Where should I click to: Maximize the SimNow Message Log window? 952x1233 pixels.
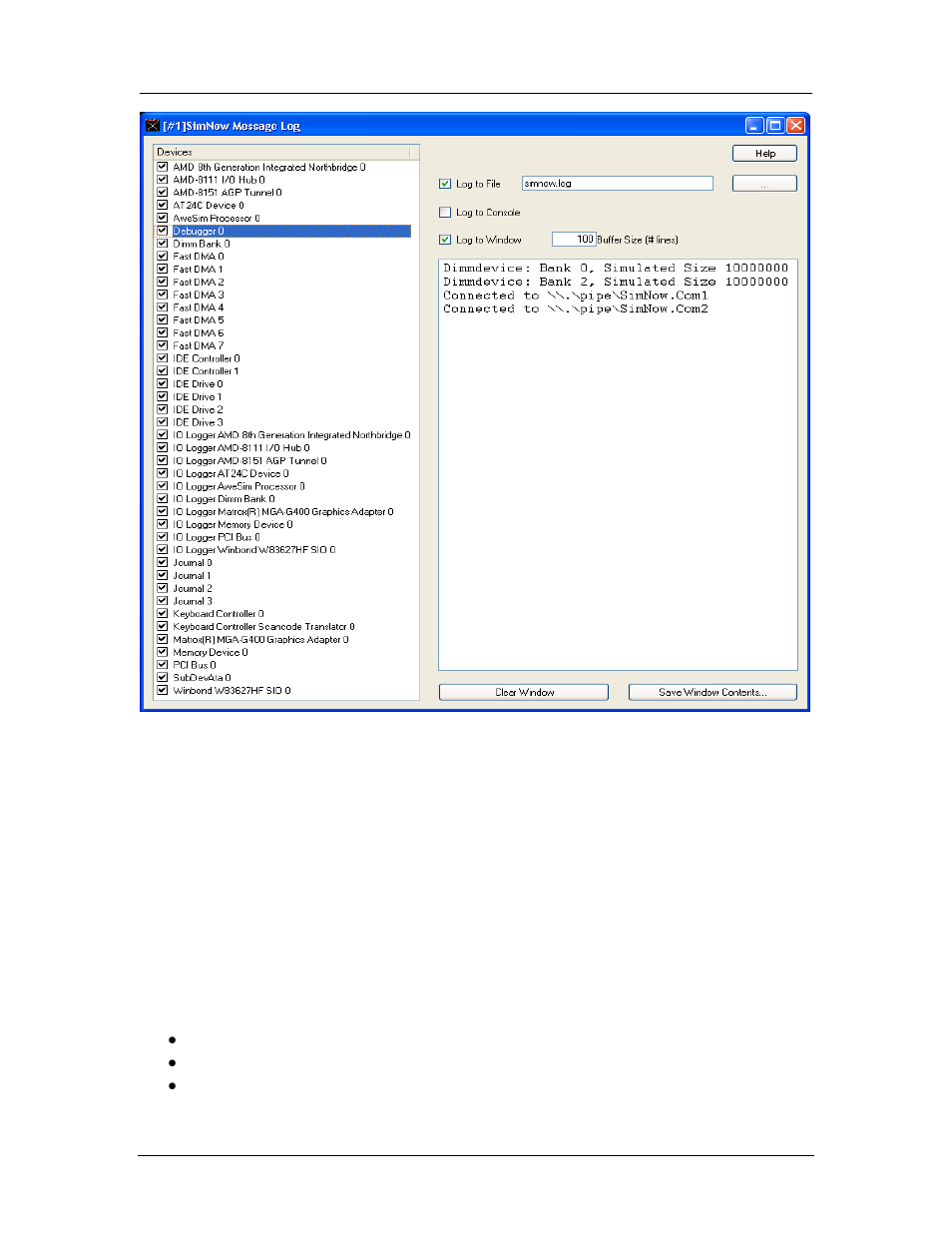pyautogui.click(x=774, y=126)
